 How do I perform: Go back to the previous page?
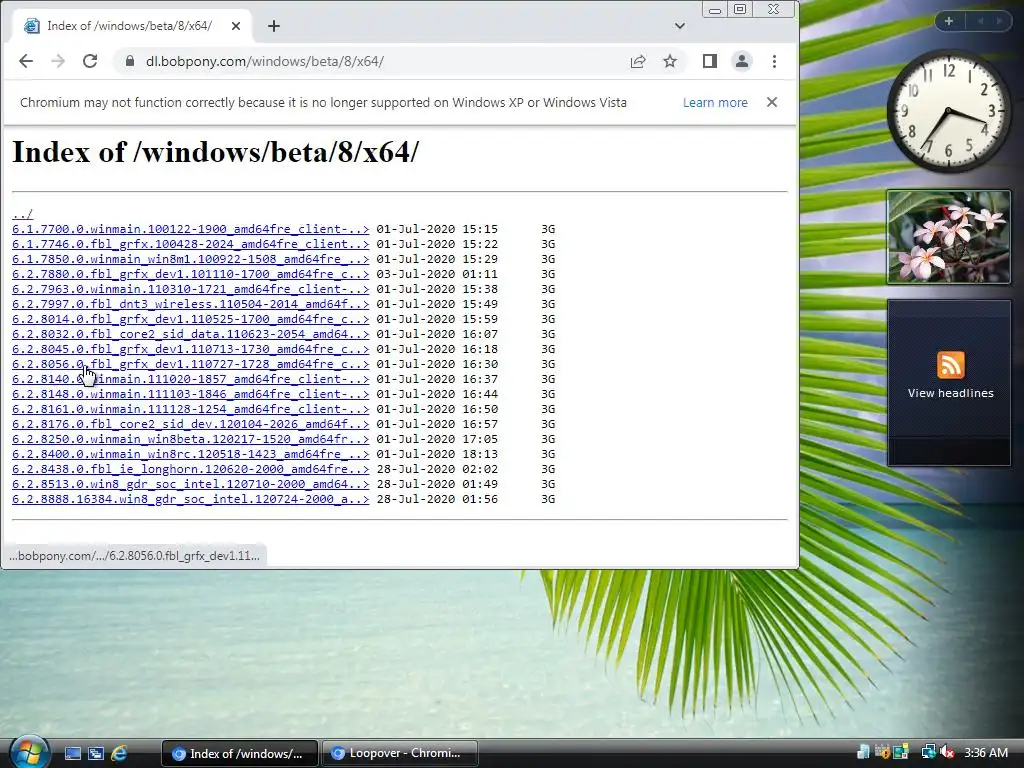tap(25, 61)
